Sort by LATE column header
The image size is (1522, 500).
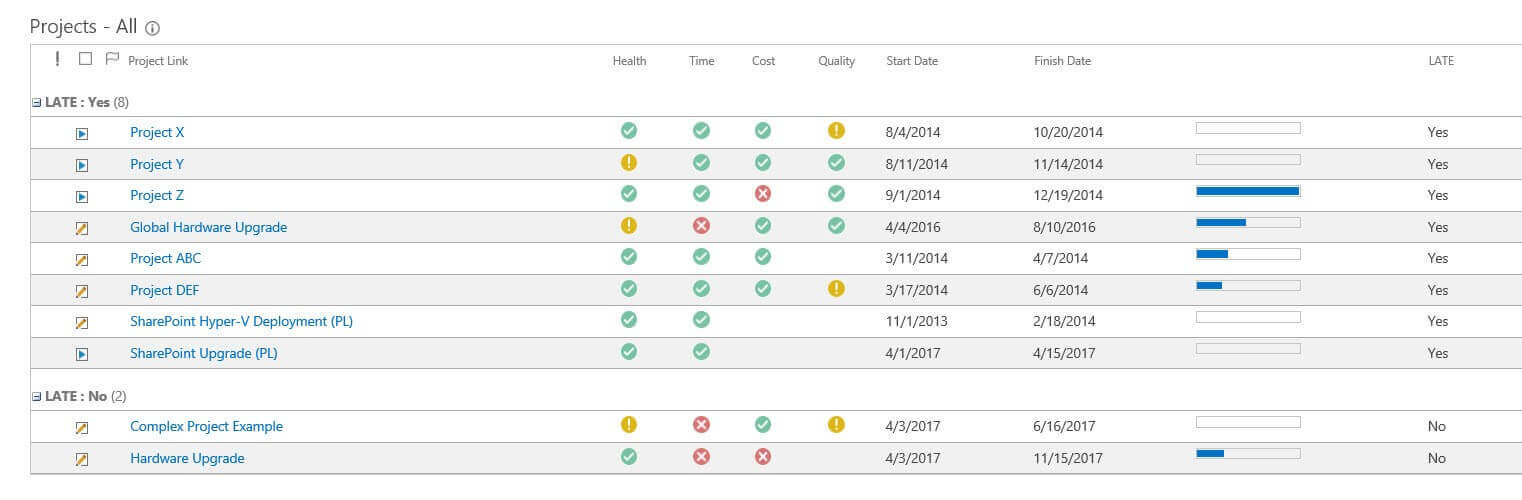pos(1440,61)
